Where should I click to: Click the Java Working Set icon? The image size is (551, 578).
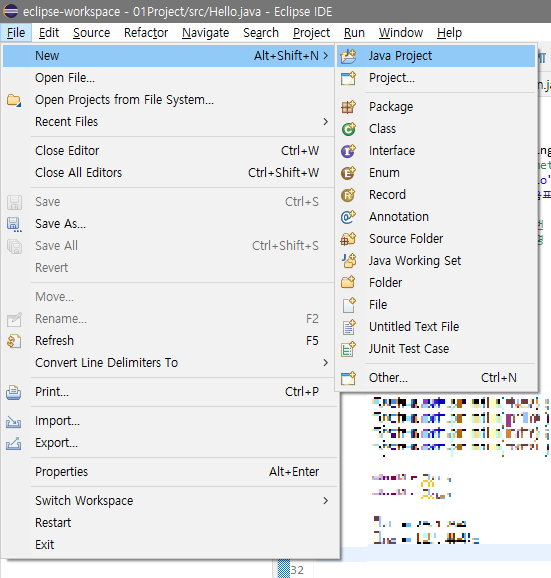coord(348,261)
